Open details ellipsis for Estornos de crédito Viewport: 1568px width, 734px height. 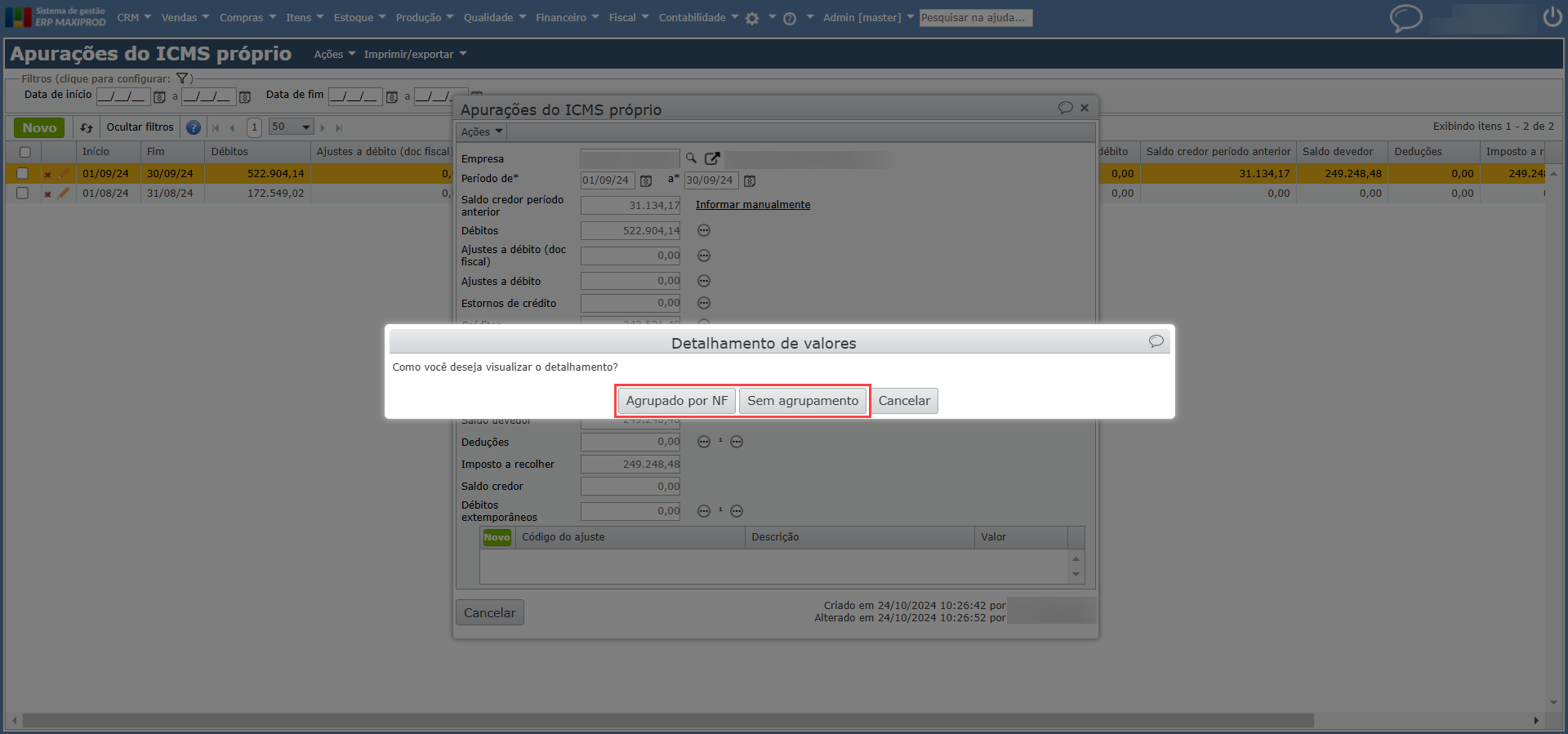(x=704, y=303)
